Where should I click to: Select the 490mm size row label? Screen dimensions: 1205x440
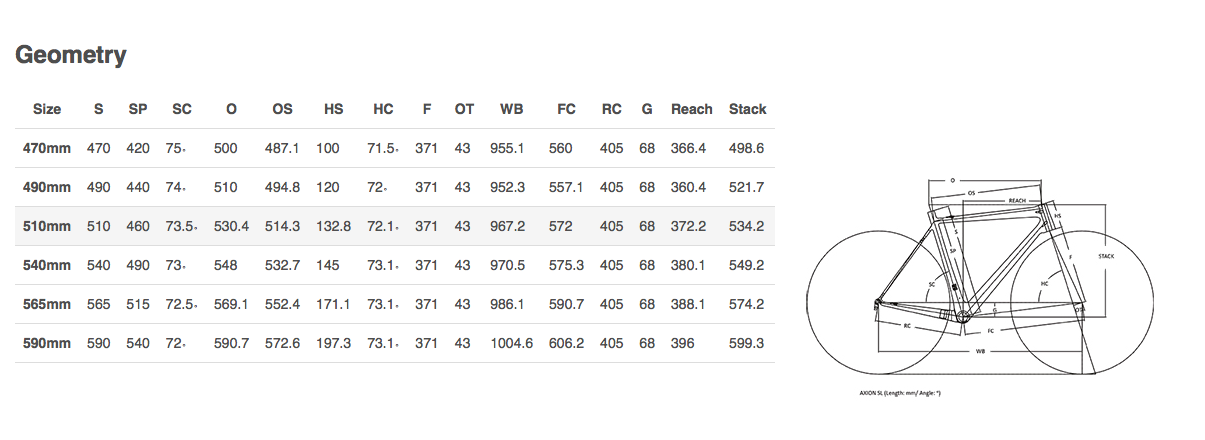coord(47,187)
